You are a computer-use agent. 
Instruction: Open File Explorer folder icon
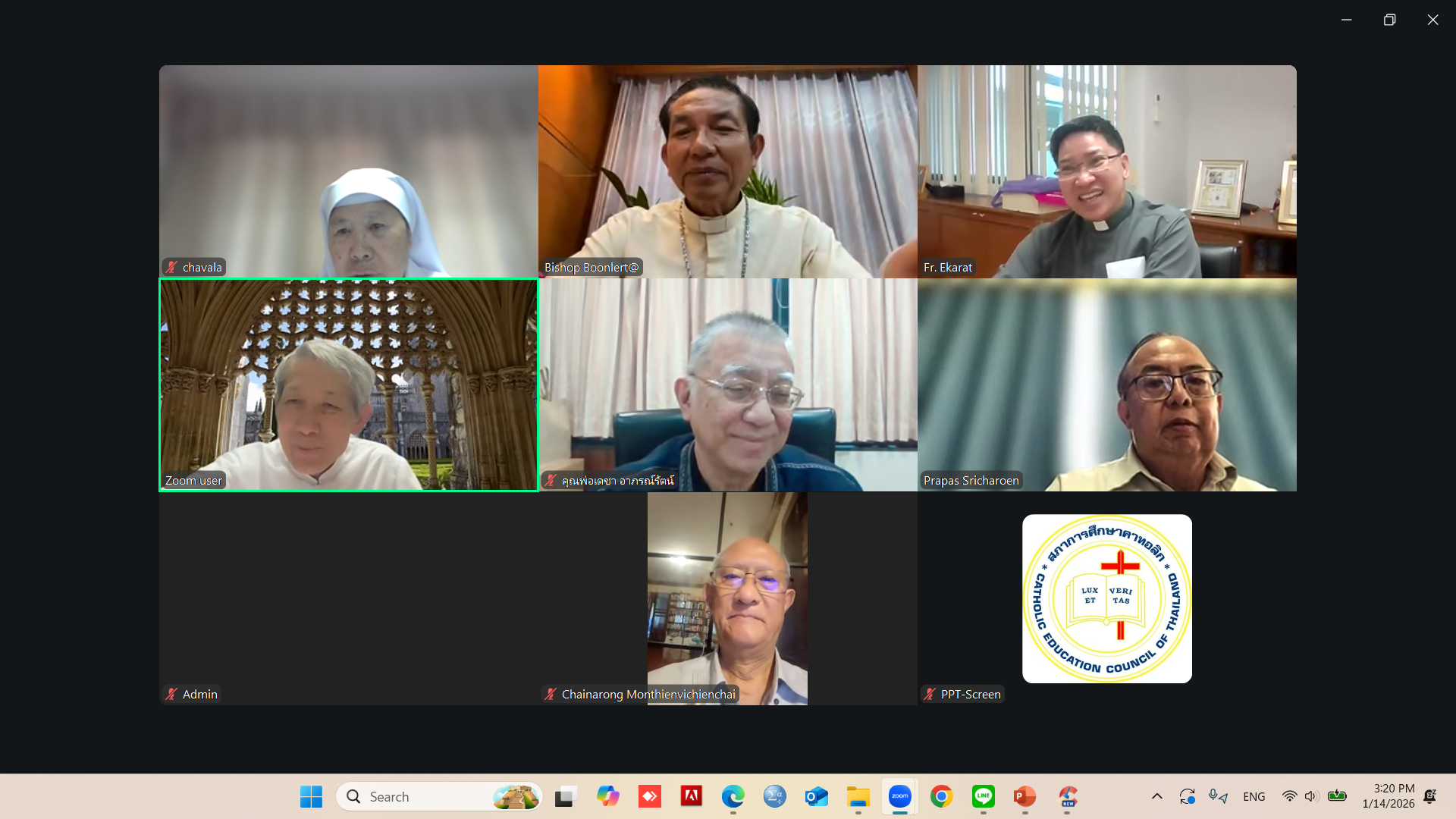[x=858, y=796]
